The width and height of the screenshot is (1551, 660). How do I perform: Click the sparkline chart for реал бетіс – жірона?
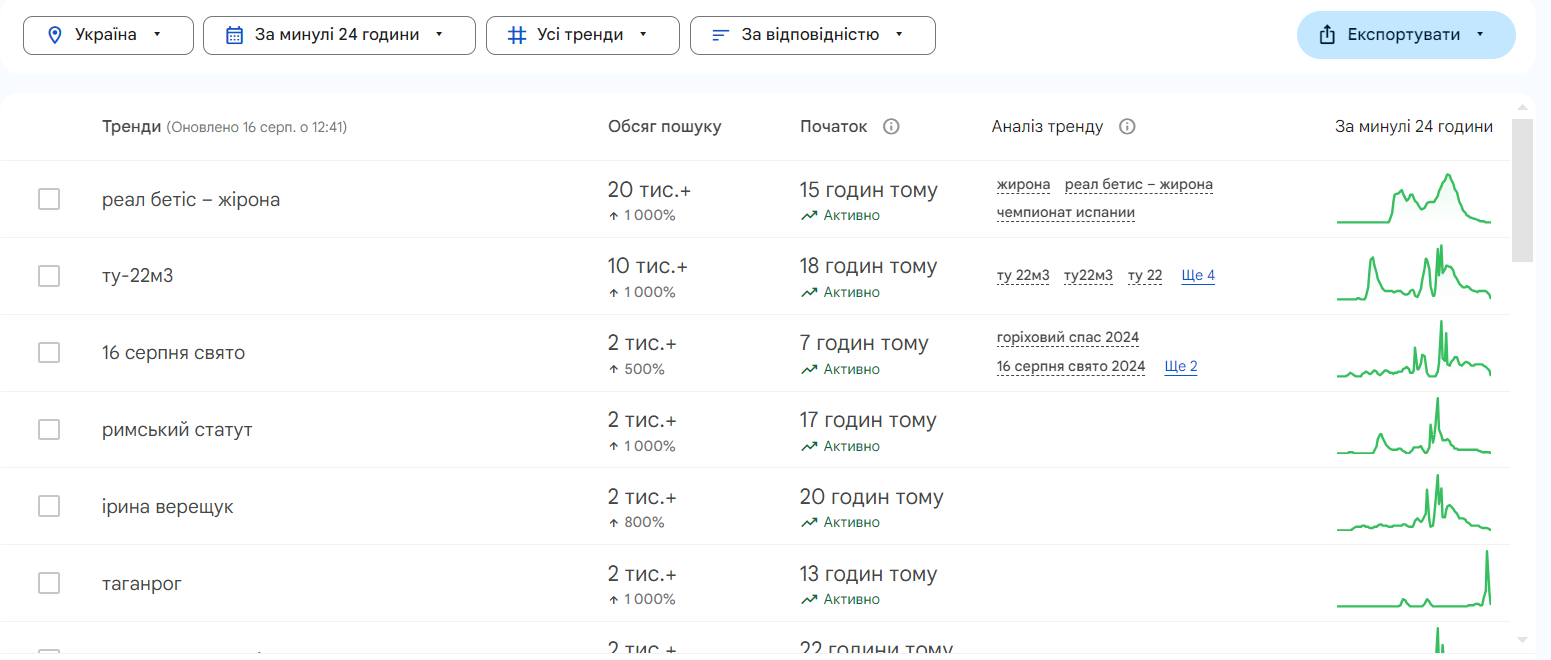point(1414,198)
